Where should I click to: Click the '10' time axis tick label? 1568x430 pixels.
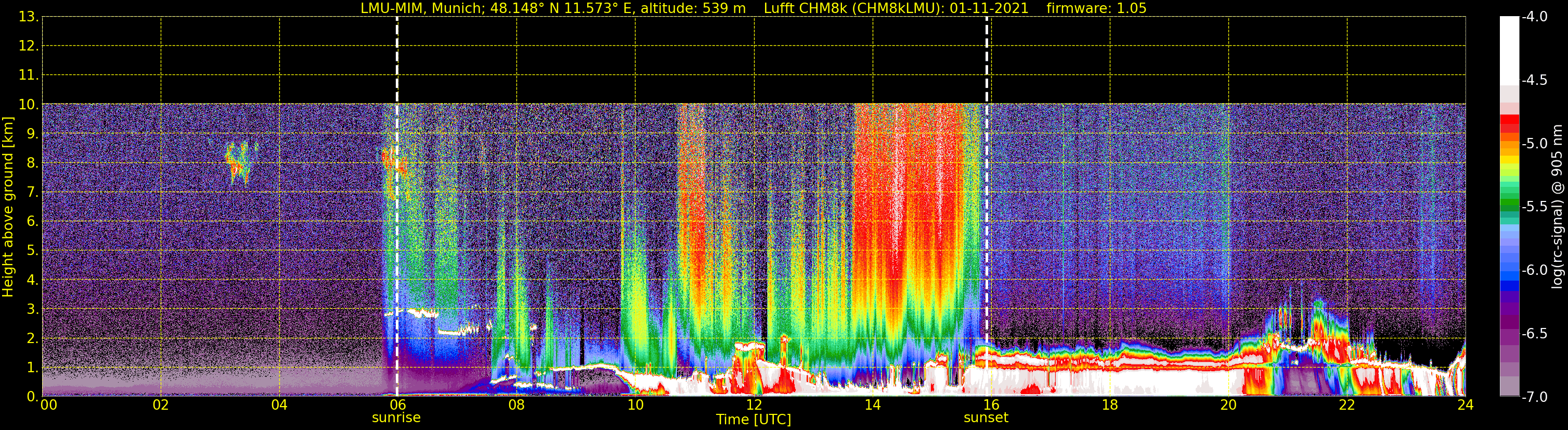(x=635, y=405)
